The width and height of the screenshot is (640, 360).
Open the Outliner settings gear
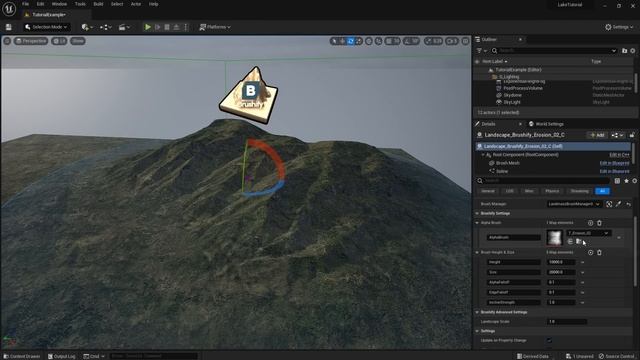(x=633, y=51)
